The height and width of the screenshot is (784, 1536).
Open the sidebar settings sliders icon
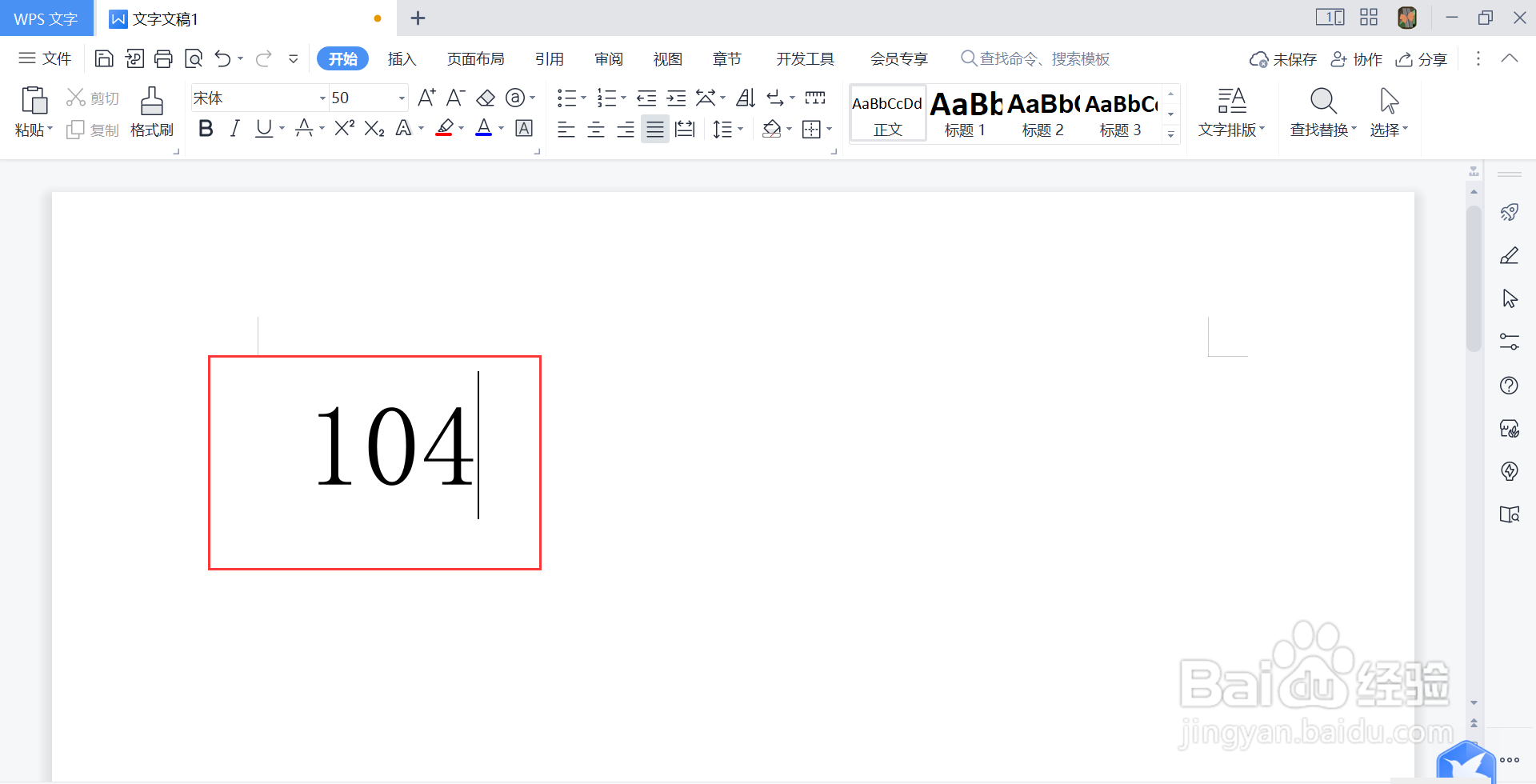1510,342
